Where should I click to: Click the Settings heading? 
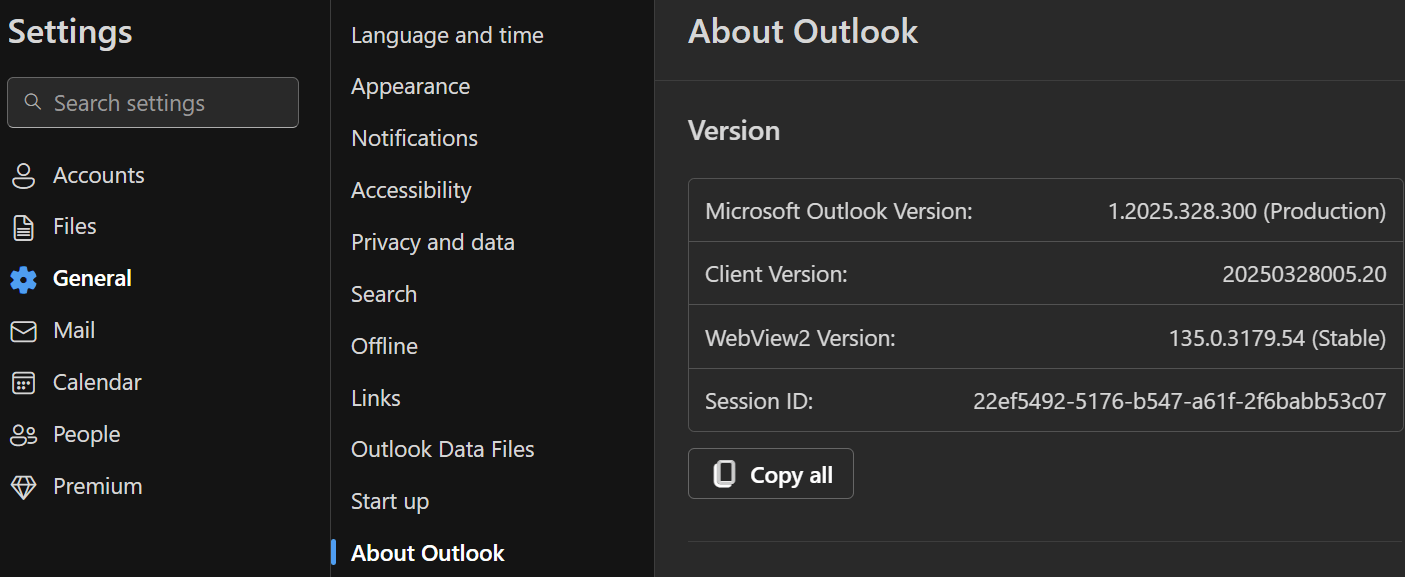(x=70, y=31)
